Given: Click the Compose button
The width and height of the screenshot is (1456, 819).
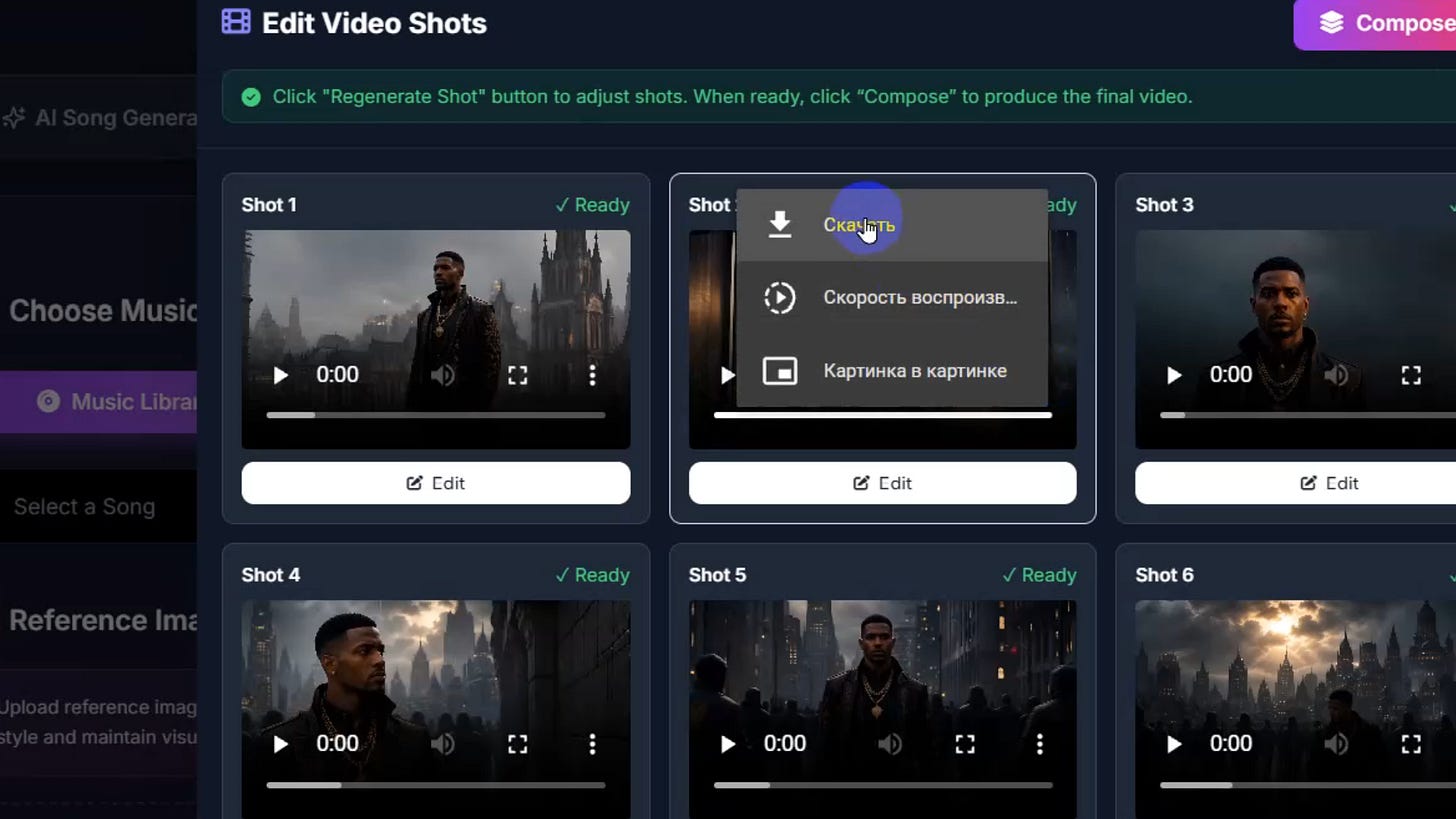Looking at the screenshot, I should pyautogui.click(x=1375, y=24).
